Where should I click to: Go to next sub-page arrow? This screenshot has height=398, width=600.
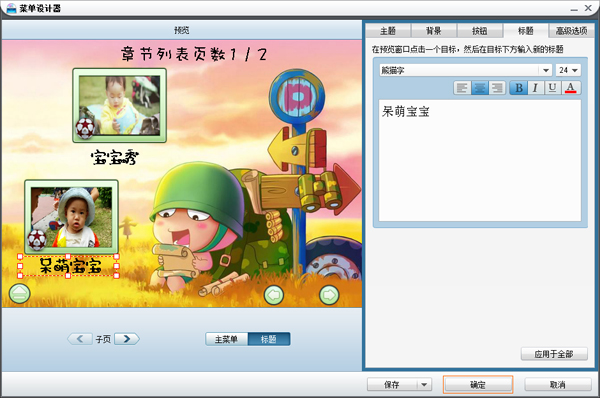coord(127,339)
